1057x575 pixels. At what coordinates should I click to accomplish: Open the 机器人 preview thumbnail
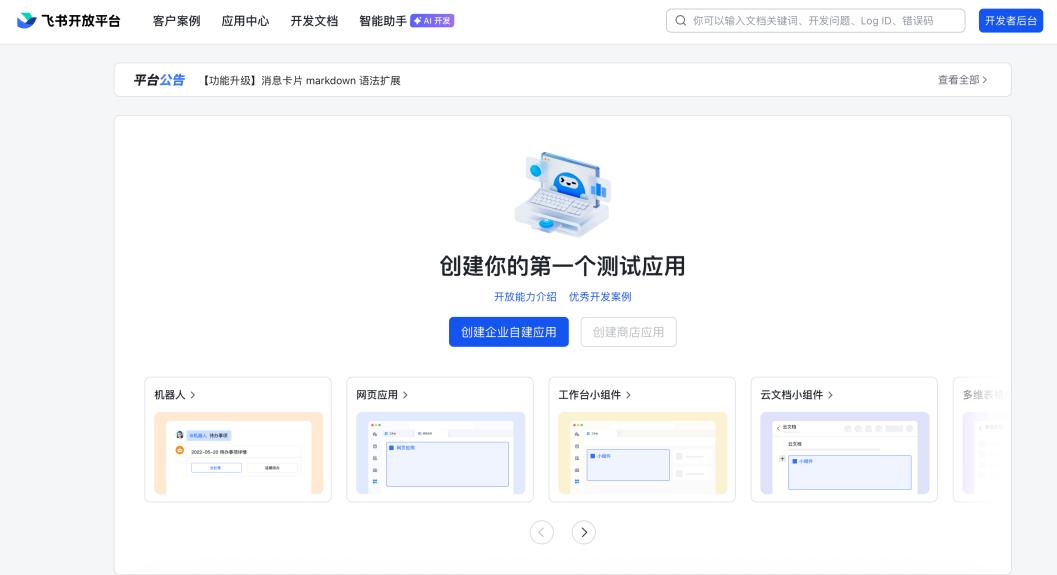[x=239, y=453]
